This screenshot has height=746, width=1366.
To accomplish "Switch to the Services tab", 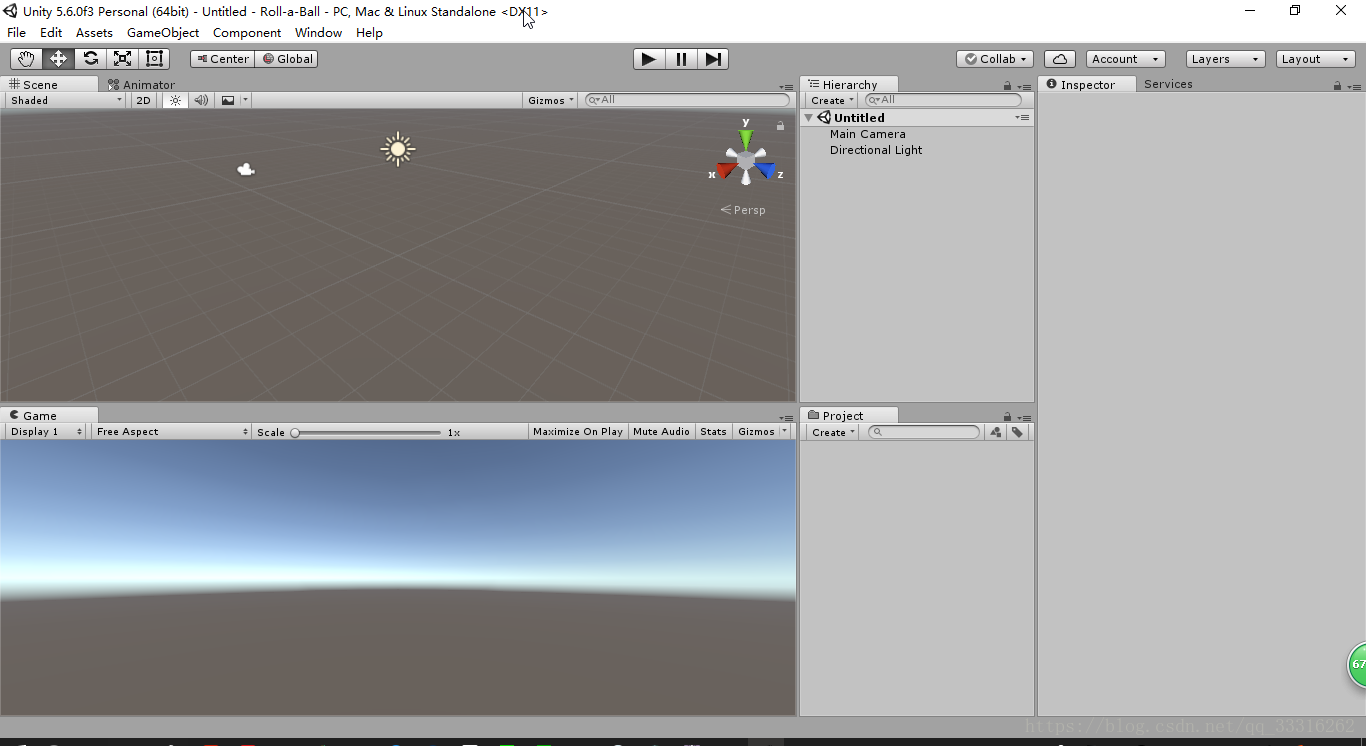I will pos(1168,84).
